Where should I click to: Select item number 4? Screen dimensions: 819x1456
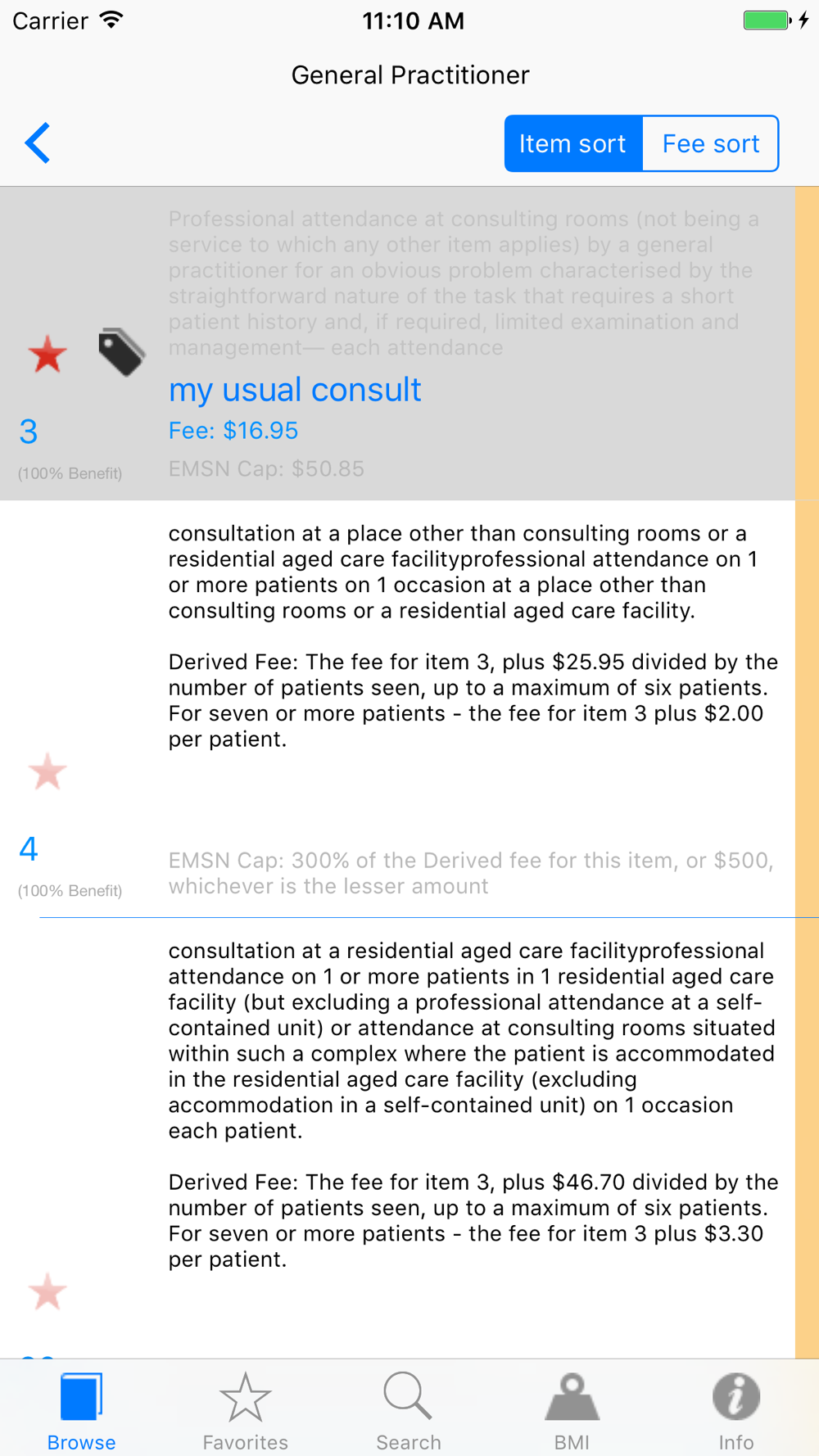[x=29, y=849]
